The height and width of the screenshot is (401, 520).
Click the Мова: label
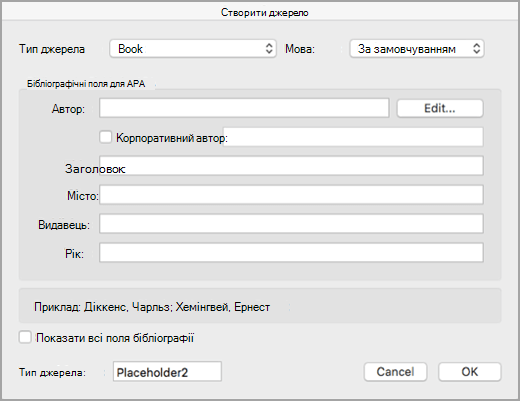(x=300, y=49)
